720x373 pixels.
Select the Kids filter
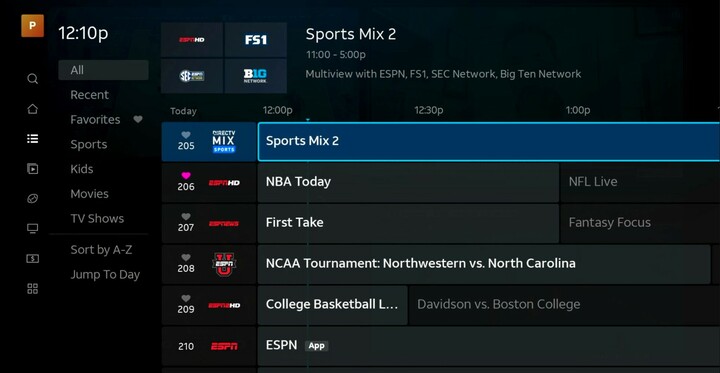[82, 169]
